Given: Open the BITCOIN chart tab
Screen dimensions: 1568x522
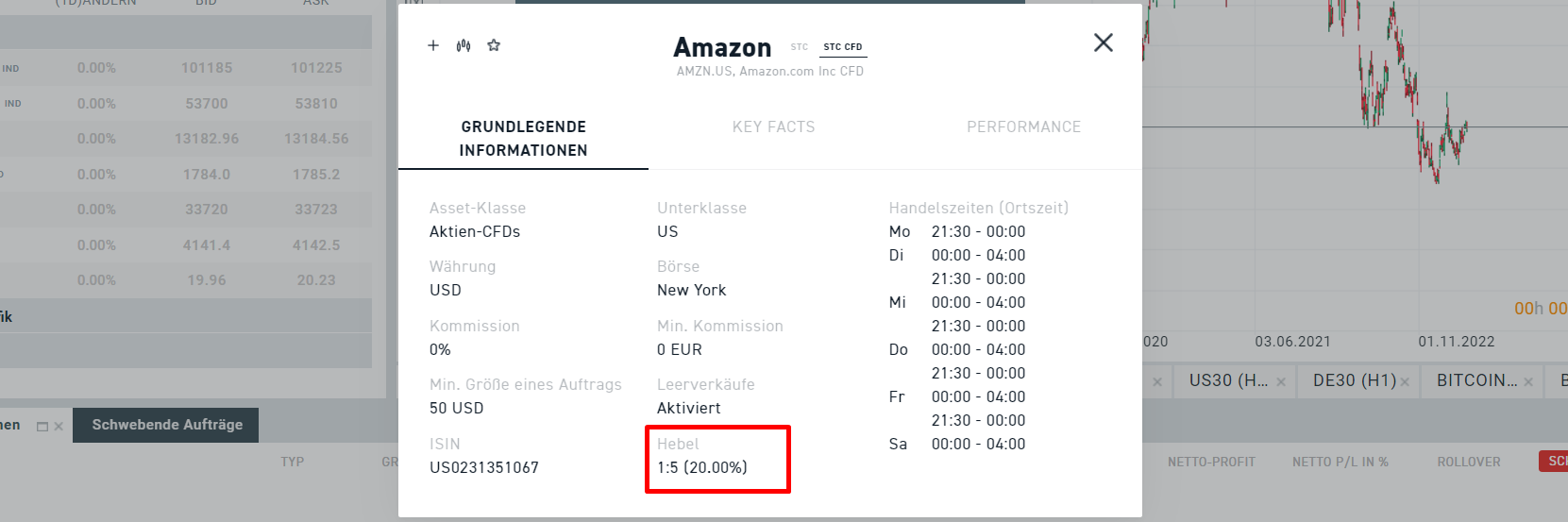Looking at the screenshot, I should click(1477, 380).
